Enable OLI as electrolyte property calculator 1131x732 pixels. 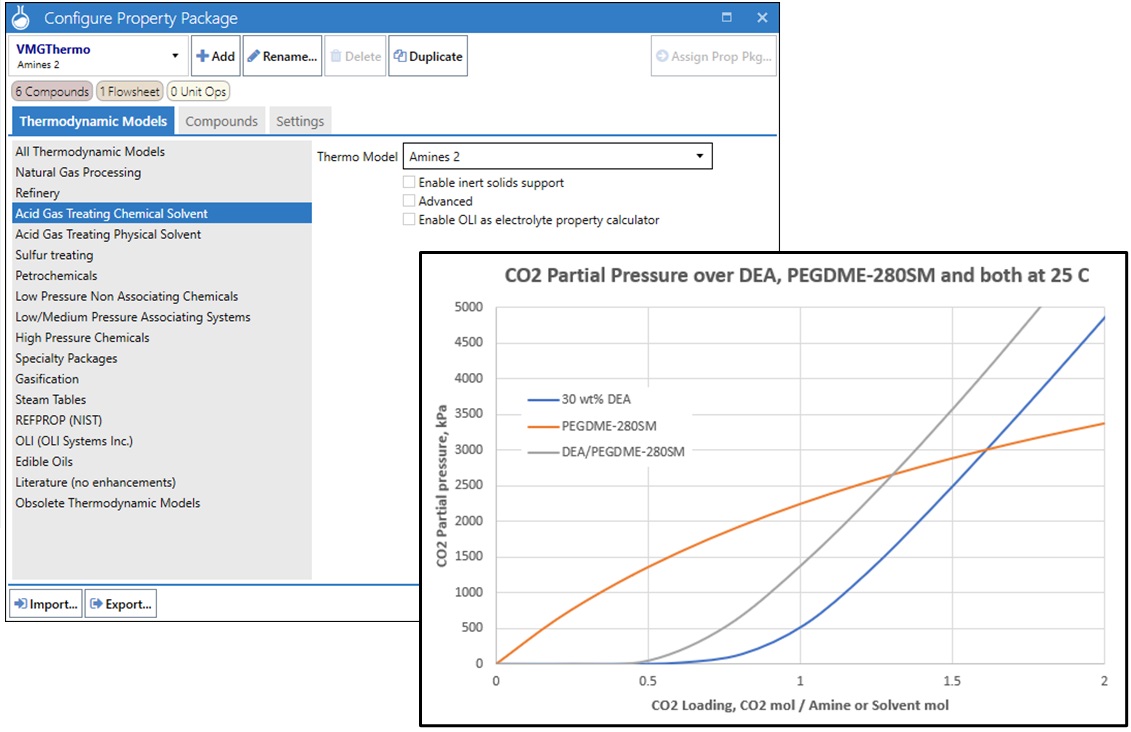point(409,220)
